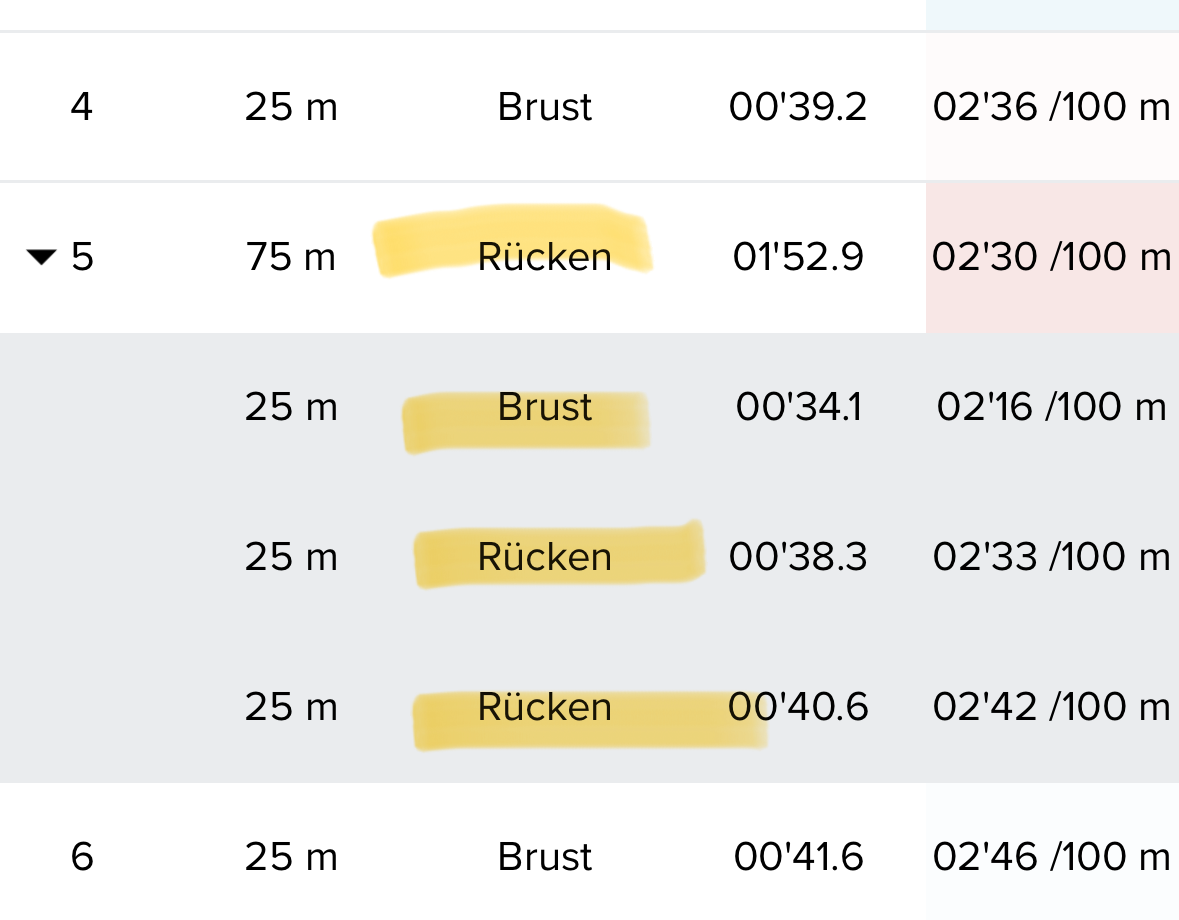
Task: Select the 00'38.3 lap time
Action: [798, 557]
